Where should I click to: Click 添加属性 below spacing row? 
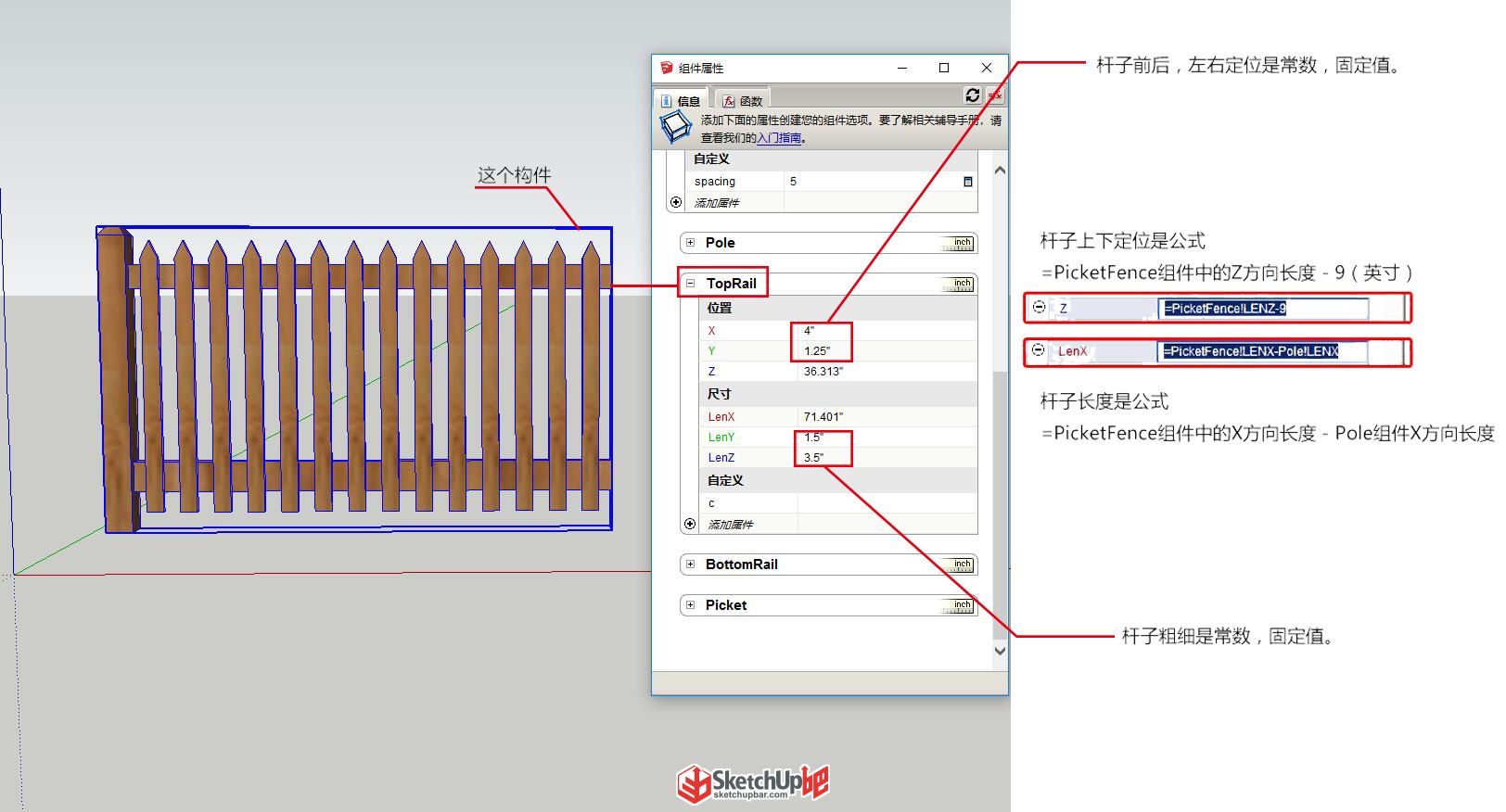(x=717, y=203)
